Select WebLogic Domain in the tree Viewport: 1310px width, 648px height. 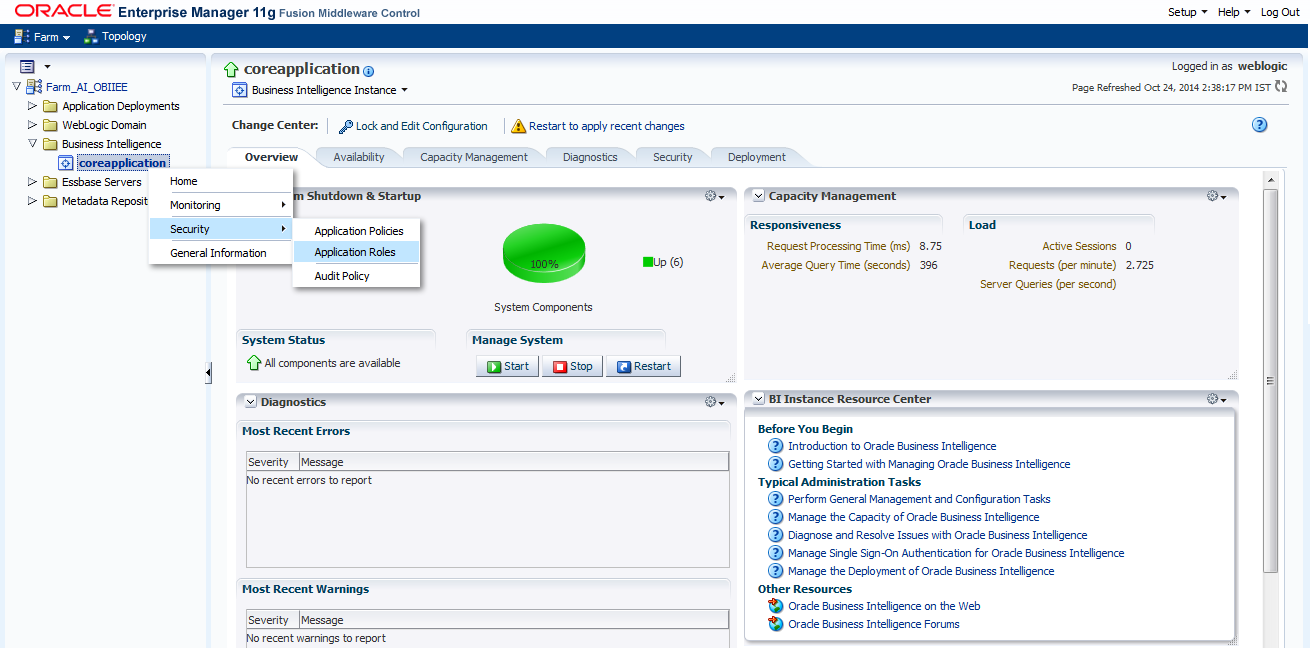click(104, 125)
